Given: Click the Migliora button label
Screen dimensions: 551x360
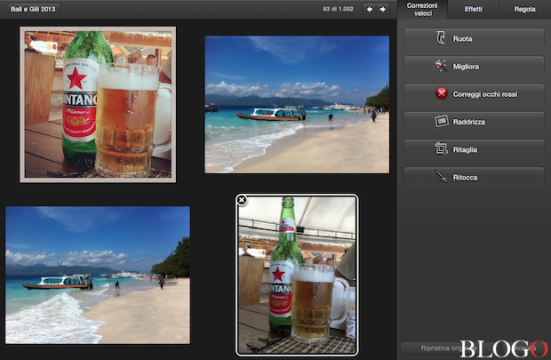Looking at the screenshot, I should pos(466,66).
